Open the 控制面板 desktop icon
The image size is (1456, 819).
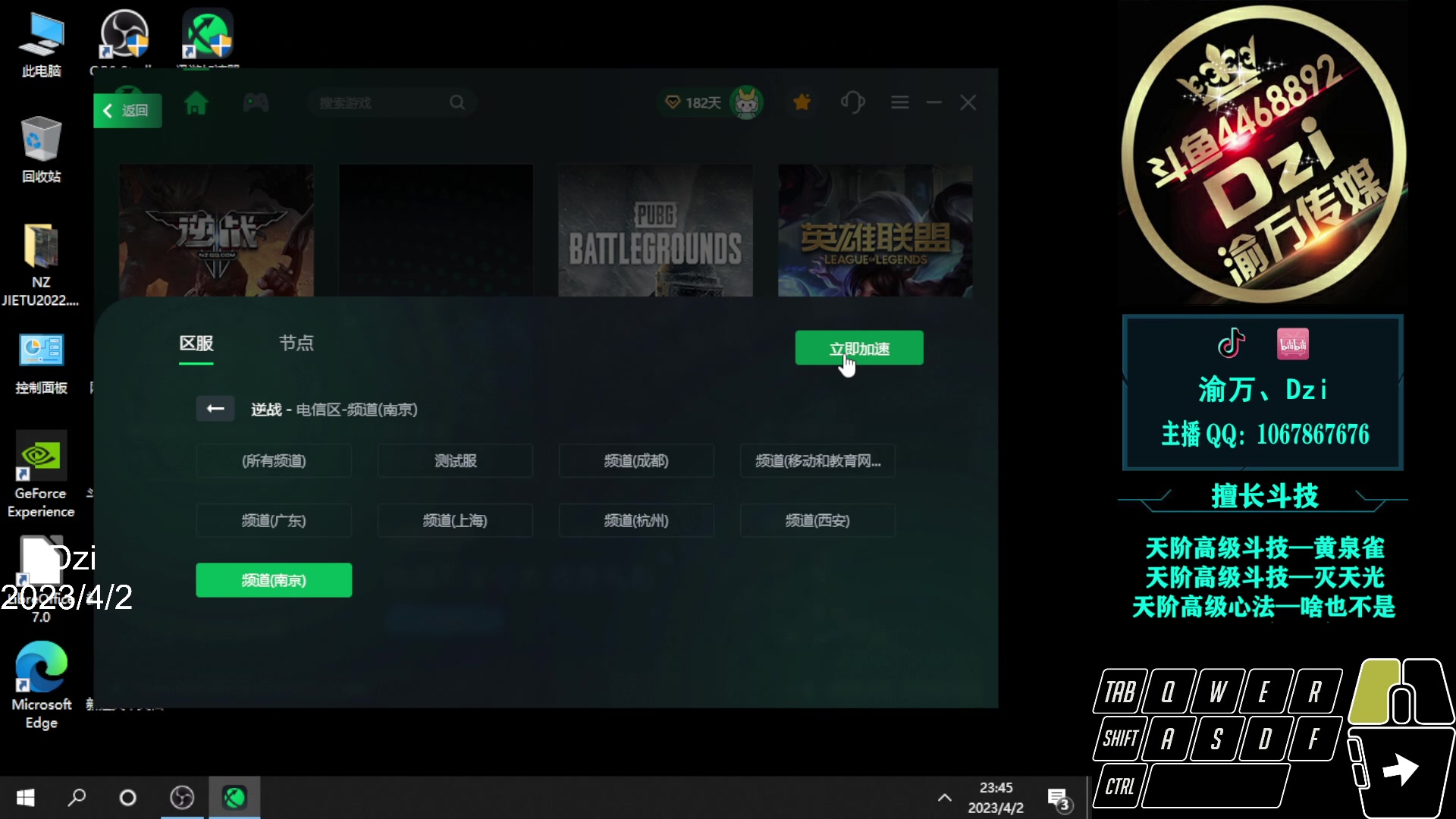[x=41, y=364]
